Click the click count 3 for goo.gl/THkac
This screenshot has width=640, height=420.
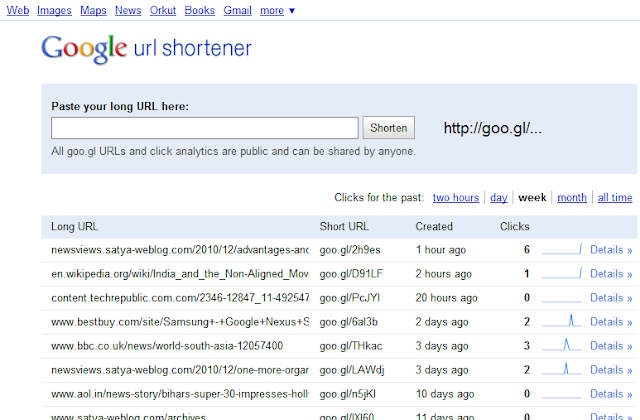click(x=527, y=346)
